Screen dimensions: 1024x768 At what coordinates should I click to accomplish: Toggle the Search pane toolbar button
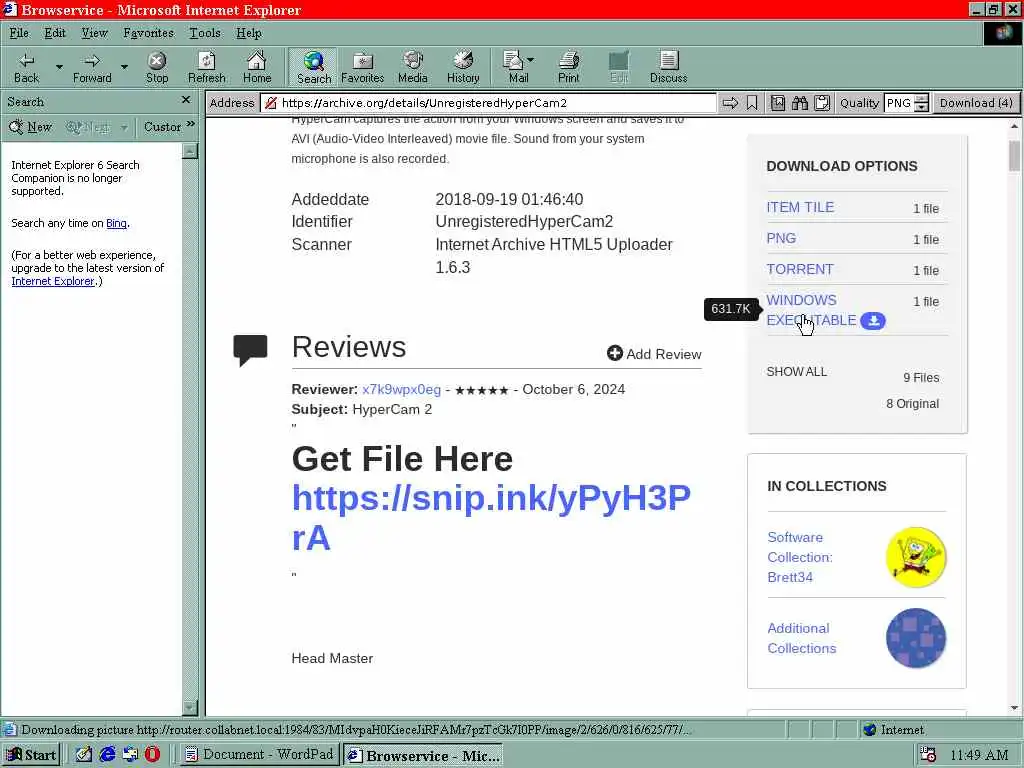pos(313,68)
